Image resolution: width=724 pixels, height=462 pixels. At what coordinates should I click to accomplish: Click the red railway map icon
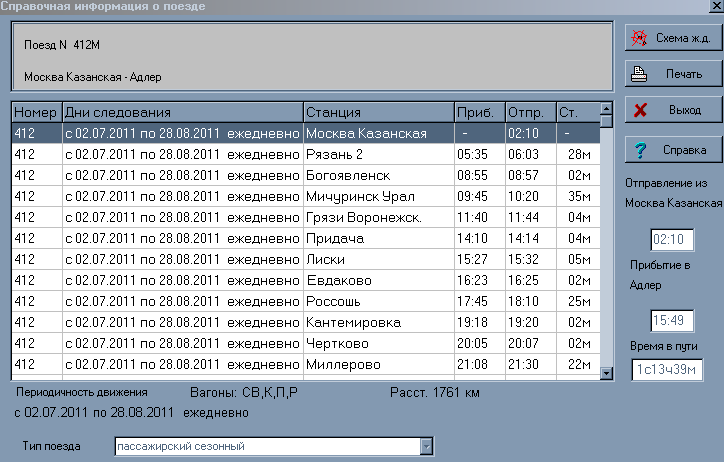640,38
